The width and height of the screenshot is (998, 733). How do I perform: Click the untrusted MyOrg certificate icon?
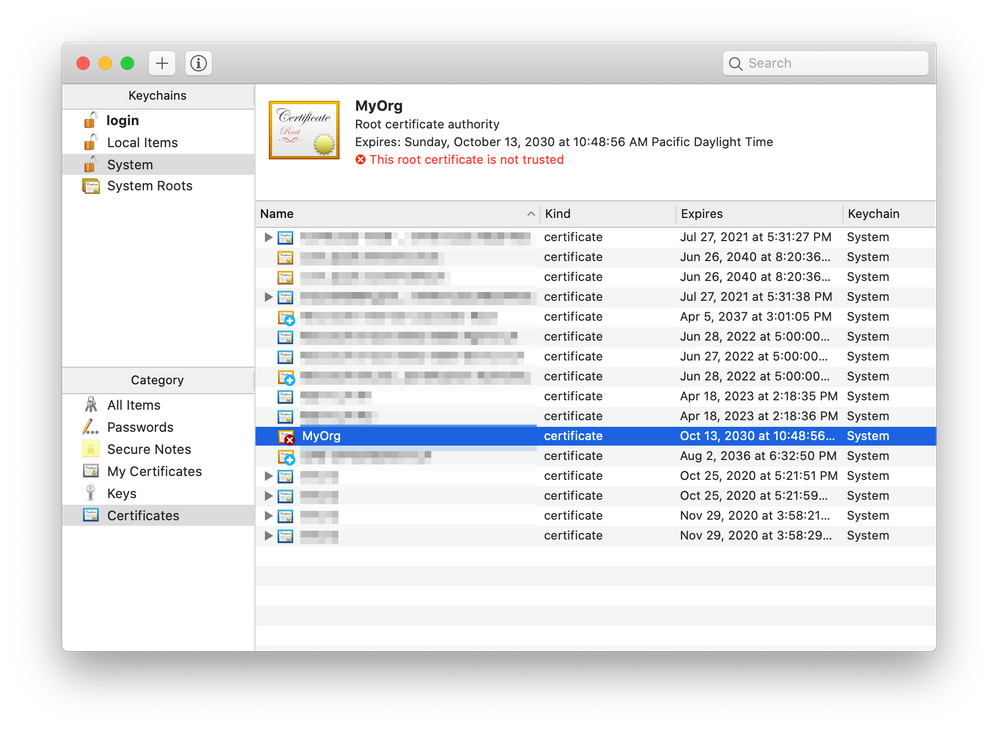click(x=285, y=436)
